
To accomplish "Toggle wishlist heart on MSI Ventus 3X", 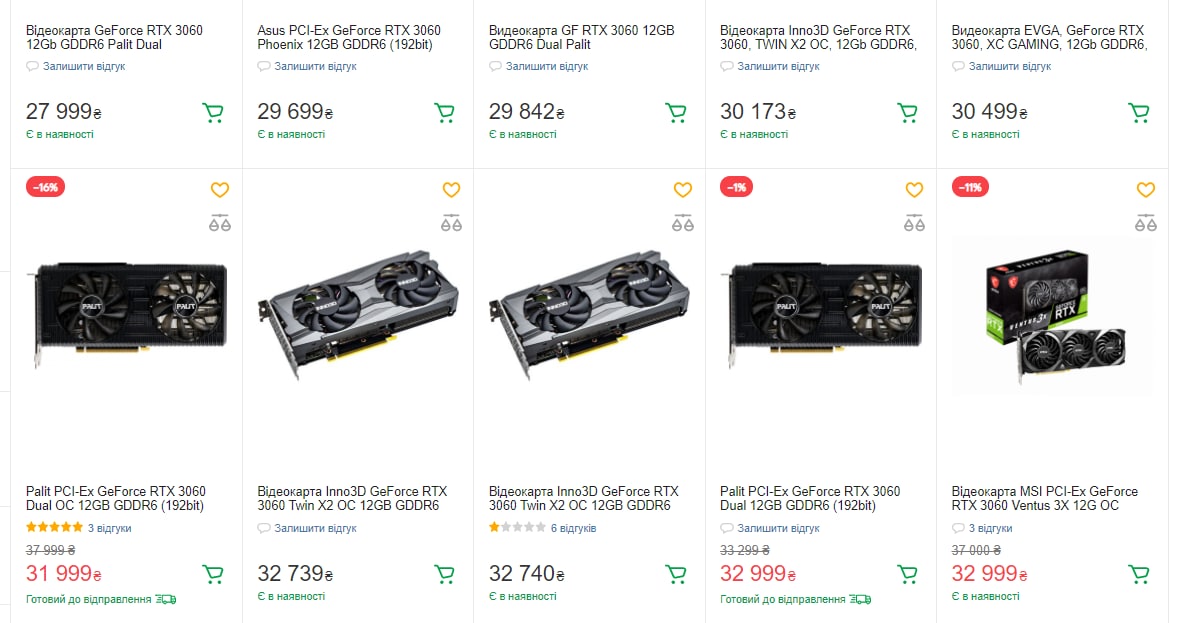I will pos(1145,190).
